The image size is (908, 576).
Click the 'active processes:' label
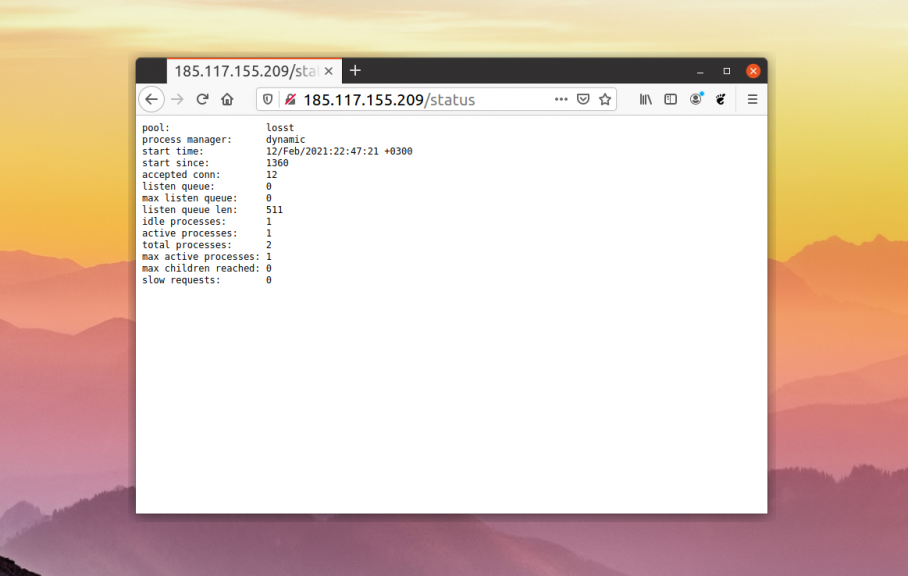[189, 233]
